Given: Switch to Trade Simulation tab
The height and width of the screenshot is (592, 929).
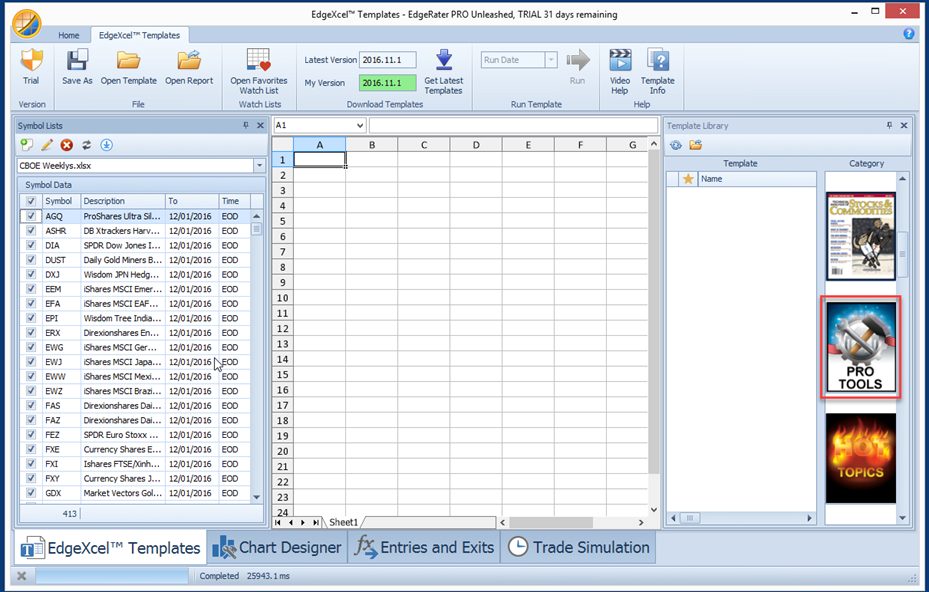Looking at the screenshot, I should [579, 548].
